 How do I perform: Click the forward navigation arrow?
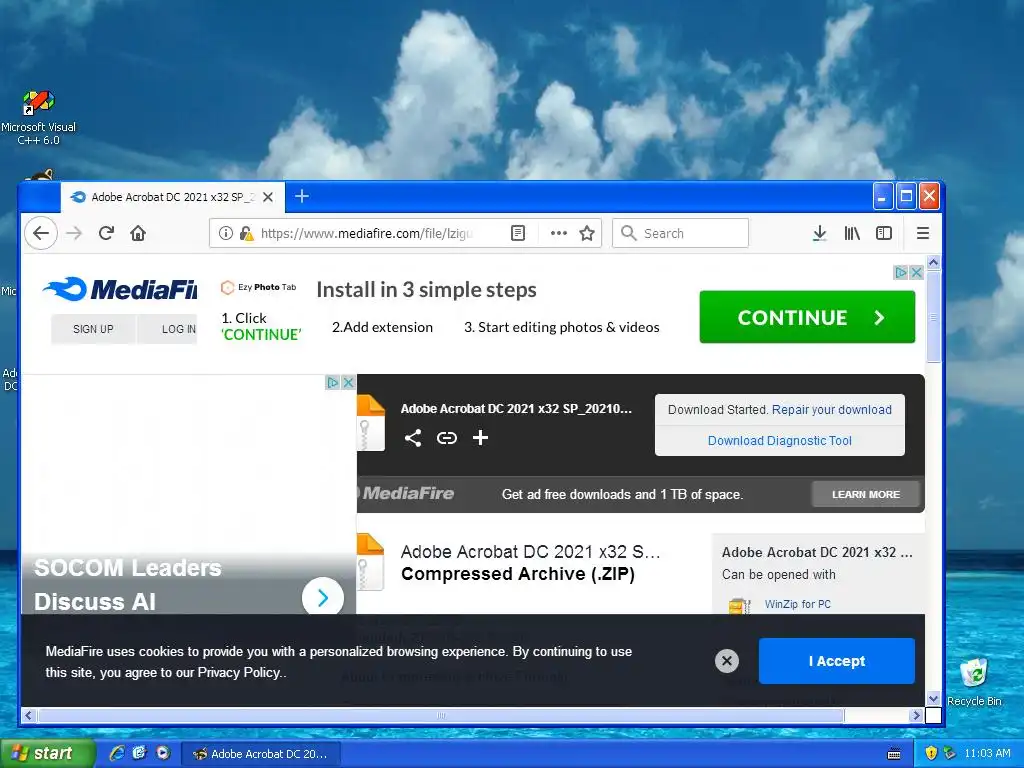tap(74, 233)
